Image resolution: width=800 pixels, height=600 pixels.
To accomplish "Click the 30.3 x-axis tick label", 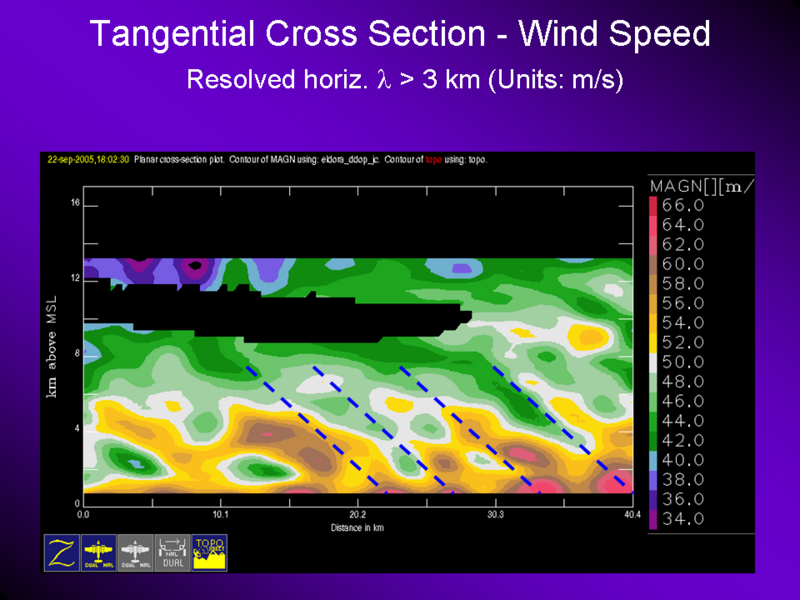I will pyautogui.click(x=495, y=514).
